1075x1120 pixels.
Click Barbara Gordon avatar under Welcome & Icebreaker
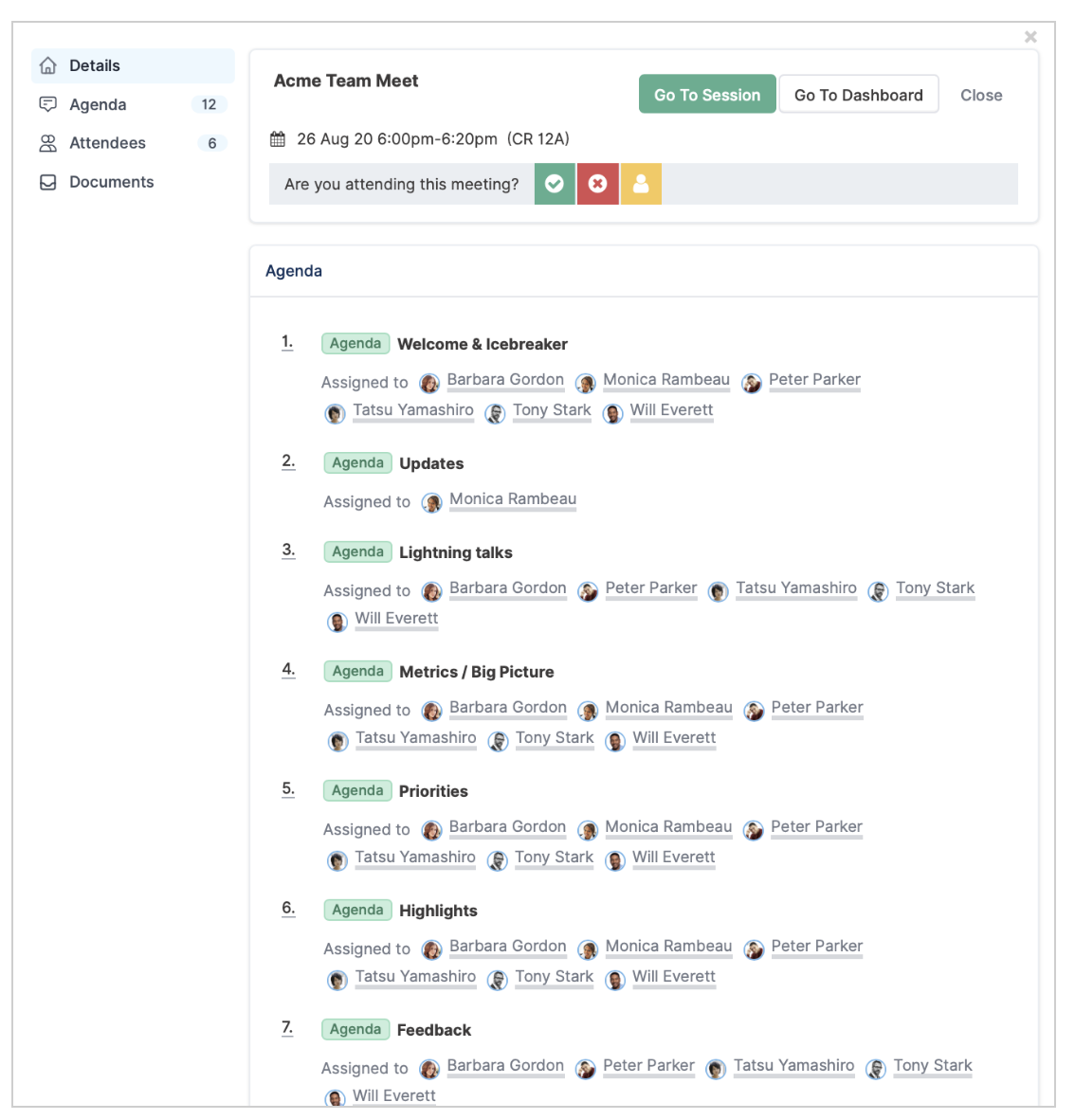click(429, 383)
